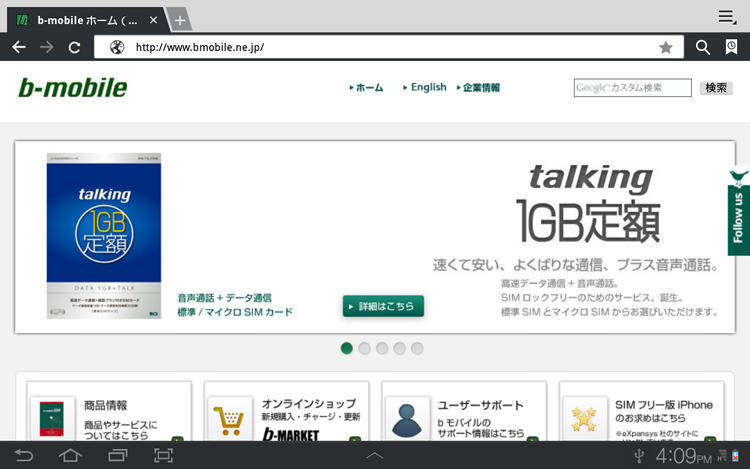This screenshot has height=469, width=750.
Task: Tap the 4:09 PM clock
Action: (x=683, y=456)
